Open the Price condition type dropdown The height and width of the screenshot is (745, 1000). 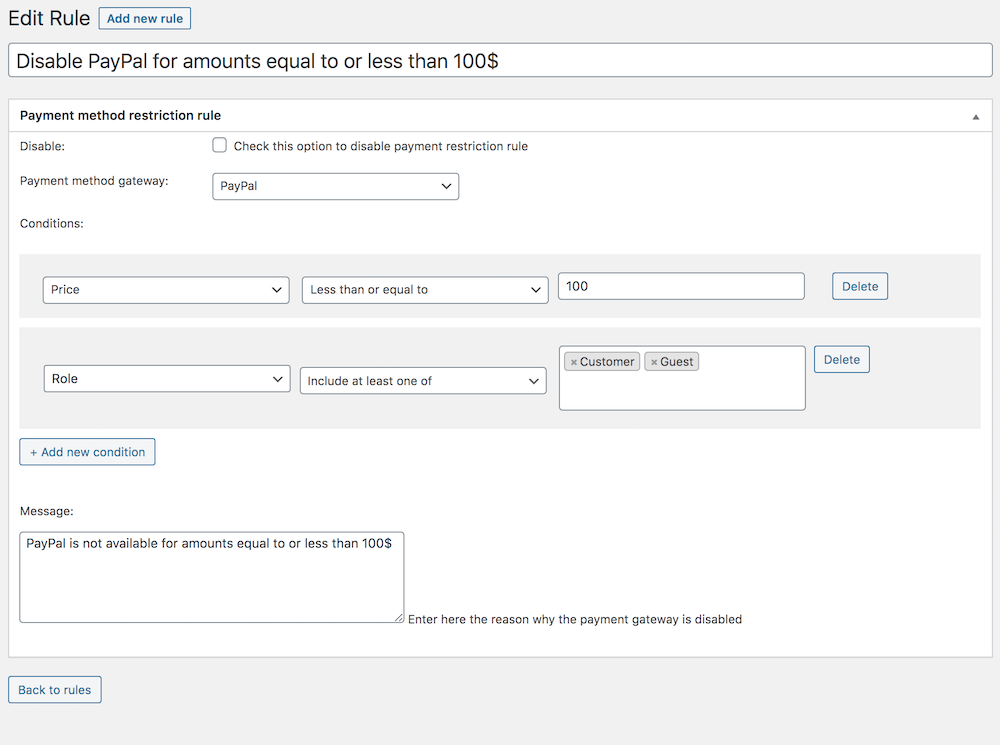[x=166, y=290]
